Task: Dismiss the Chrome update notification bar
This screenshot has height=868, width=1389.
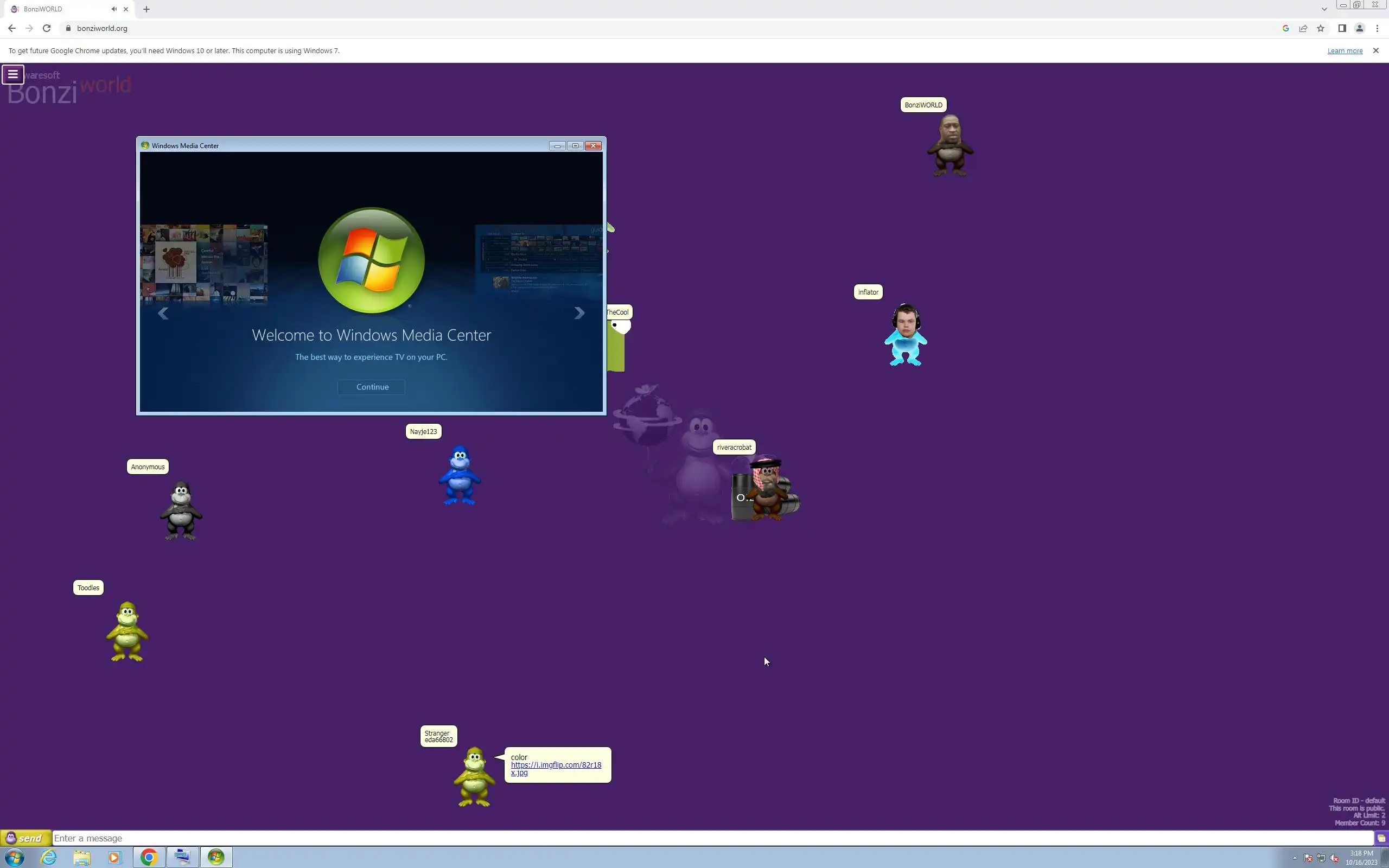Action: click(1375, 50)
